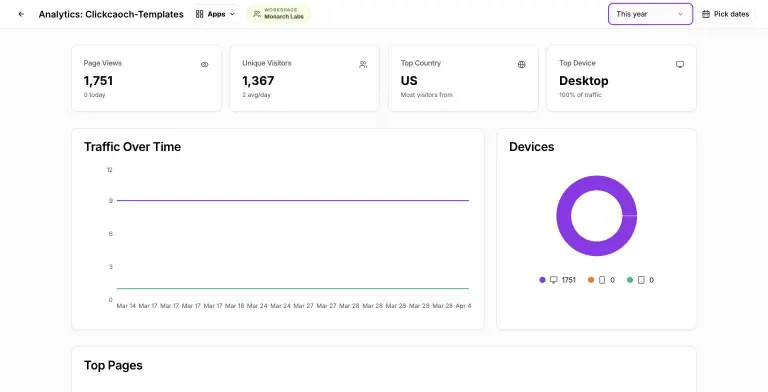The image size is (768, 392).
Task: Click the Unique Visitors label
Action: pos(266,63)
